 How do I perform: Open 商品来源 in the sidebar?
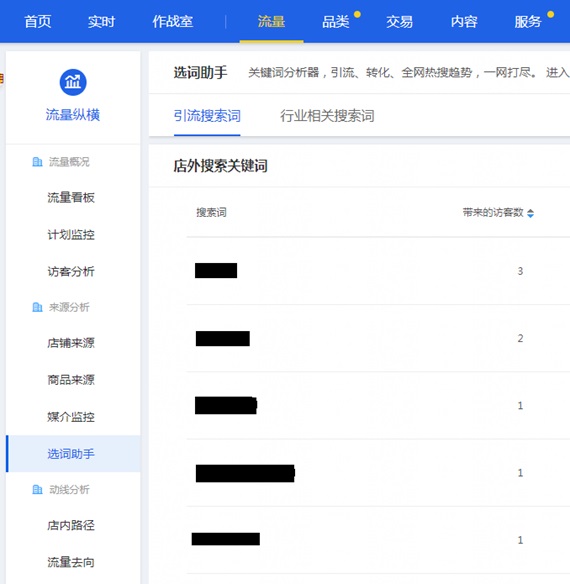71,380
